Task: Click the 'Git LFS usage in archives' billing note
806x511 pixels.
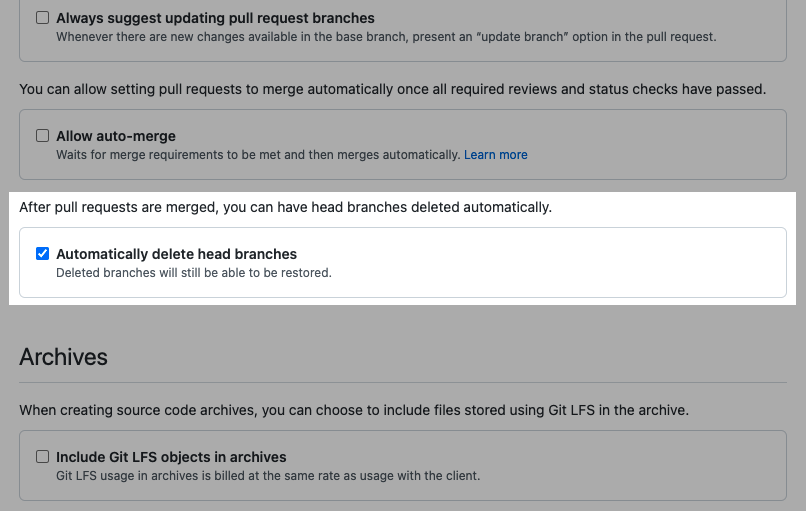Action: pyautogui.click(x=268, y=475)
